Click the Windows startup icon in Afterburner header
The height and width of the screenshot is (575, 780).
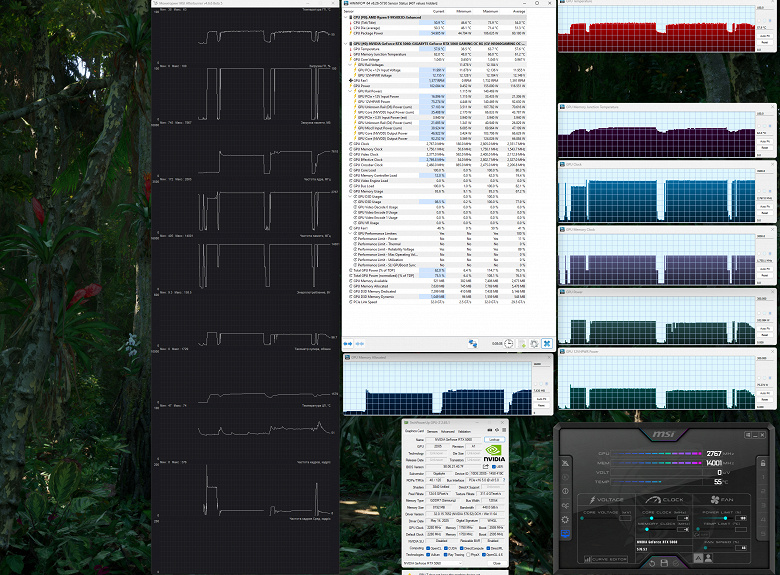click(x=748, y=435)
